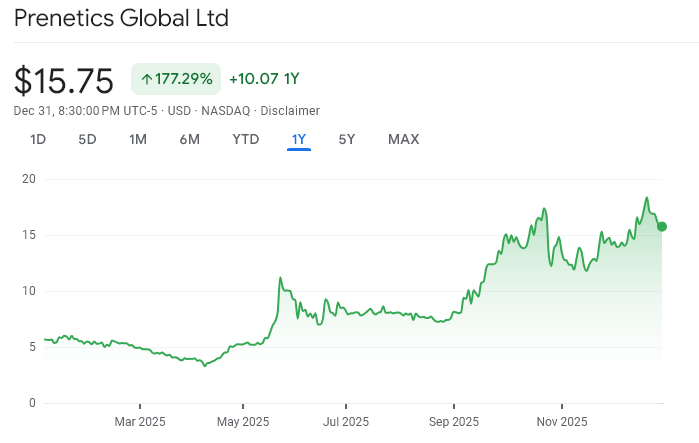The image size is (699, 443).
Task: Choose the 6M chart period
Action: pyautogui.click(x=190, y=139)
